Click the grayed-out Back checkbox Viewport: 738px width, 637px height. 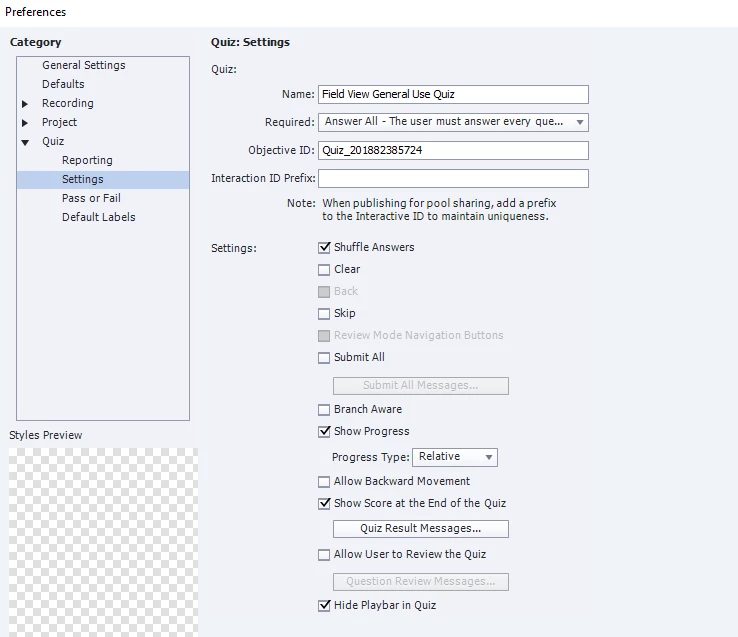324,292
